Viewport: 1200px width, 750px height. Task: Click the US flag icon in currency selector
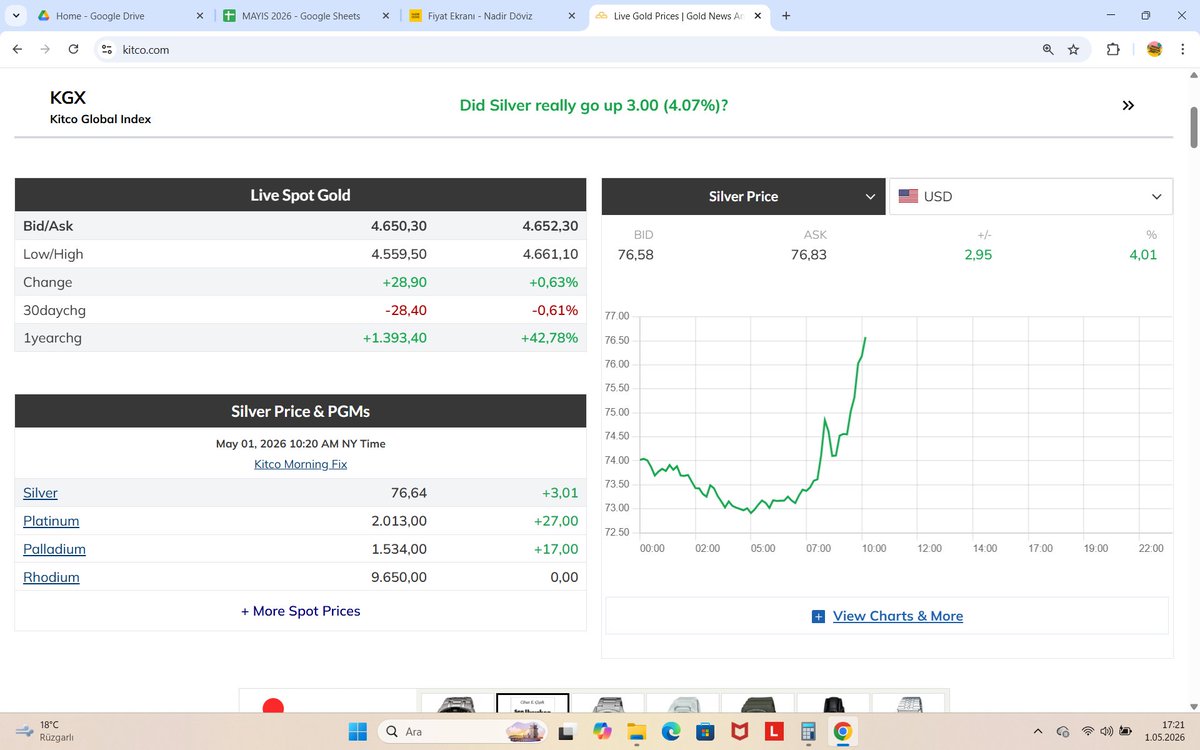tap(908, 197)
